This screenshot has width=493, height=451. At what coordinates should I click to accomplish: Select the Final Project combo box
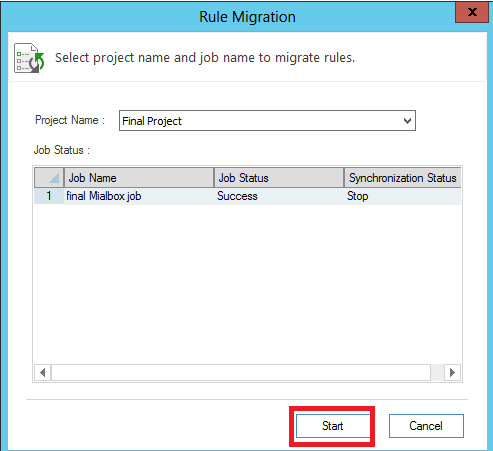point(267,121)
